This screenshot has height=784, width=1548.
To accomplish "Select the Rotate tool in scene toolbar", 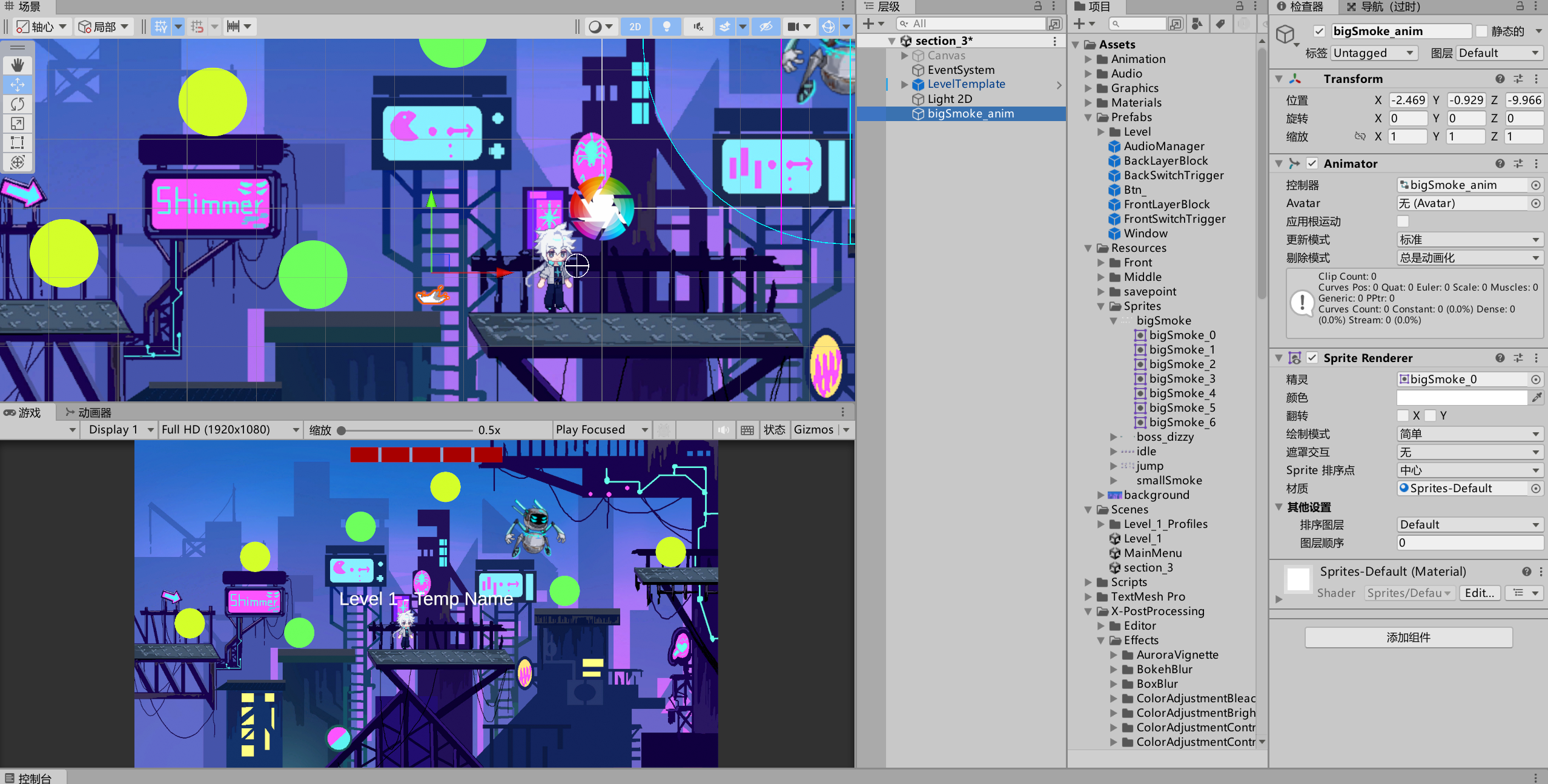I will 18,104.
